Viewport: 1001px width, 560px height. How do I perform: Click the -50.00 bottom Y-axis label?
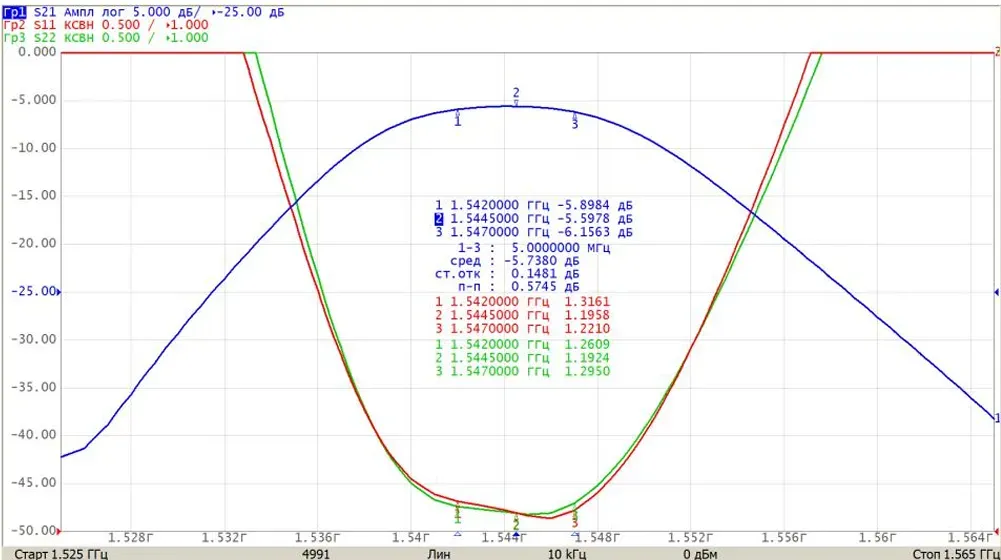click(x=34, y=531)
